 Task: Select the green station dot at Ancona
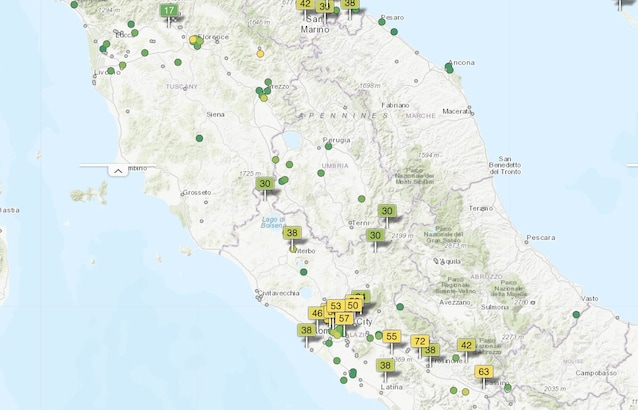[x=449, y=68]
